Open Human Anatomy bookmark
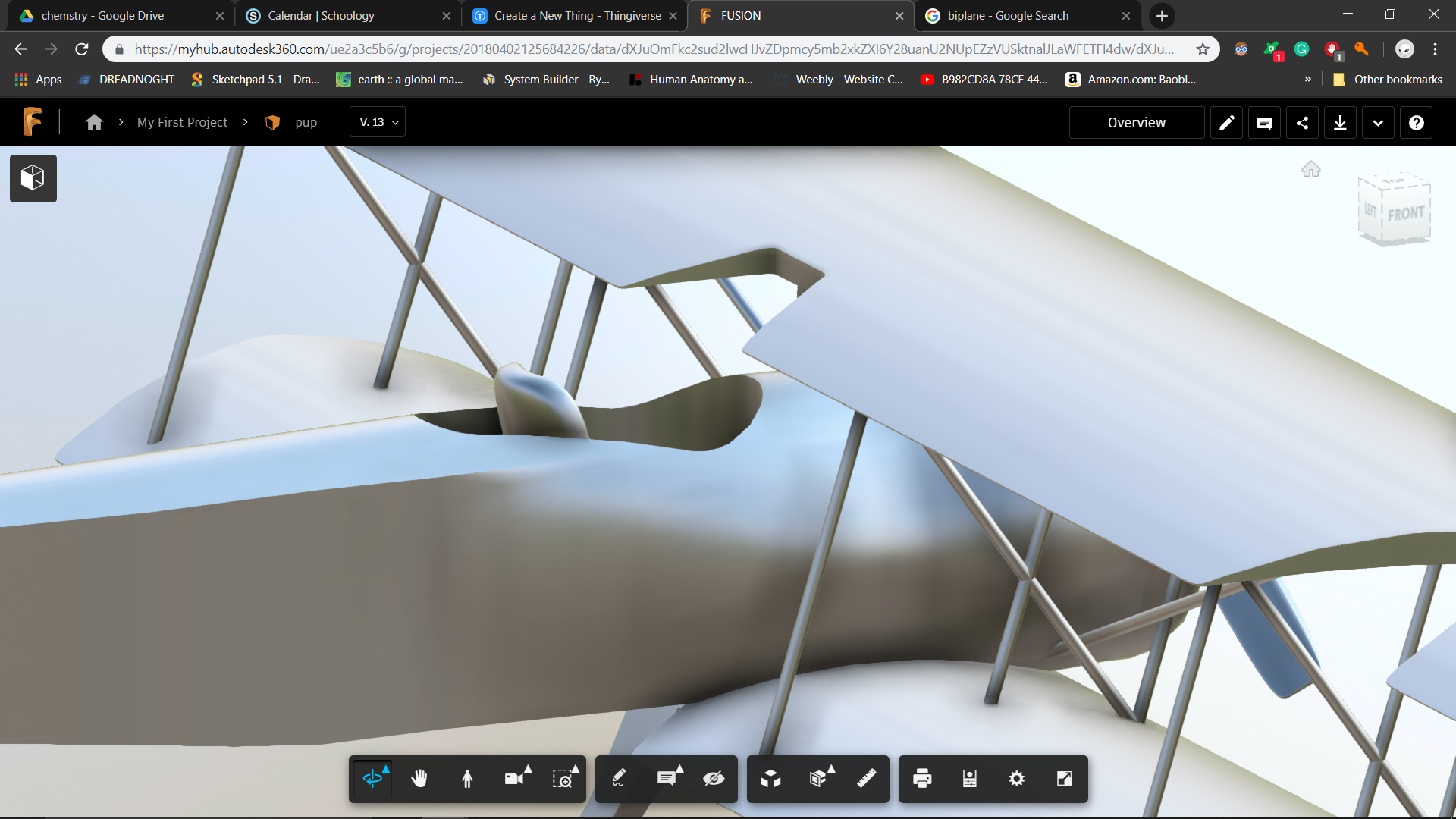This screenshot has height=819, width=1456. [x=691, y=80]
